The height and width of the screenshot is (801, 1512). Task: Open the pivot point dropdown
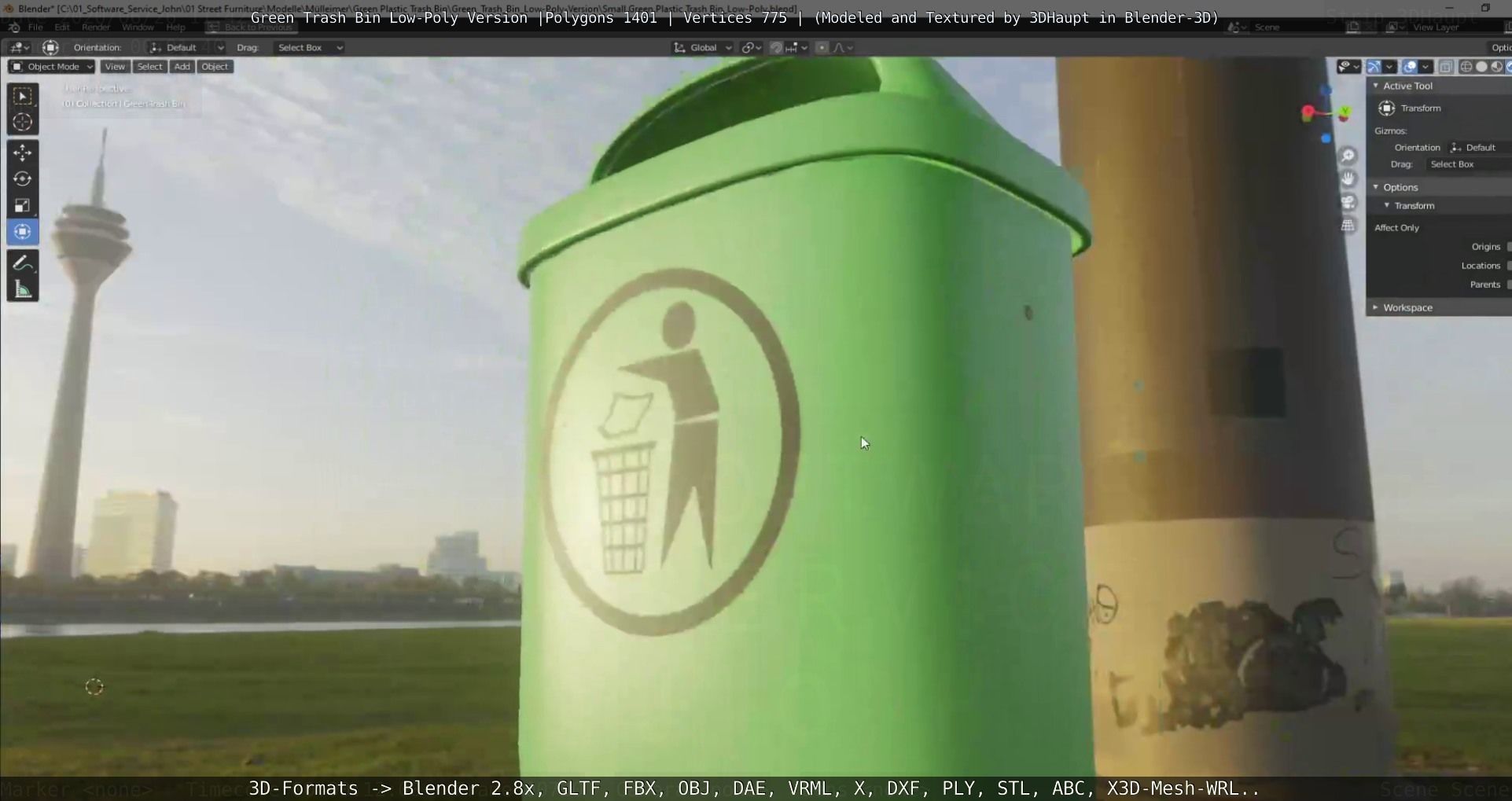click(x=751, y=47)
